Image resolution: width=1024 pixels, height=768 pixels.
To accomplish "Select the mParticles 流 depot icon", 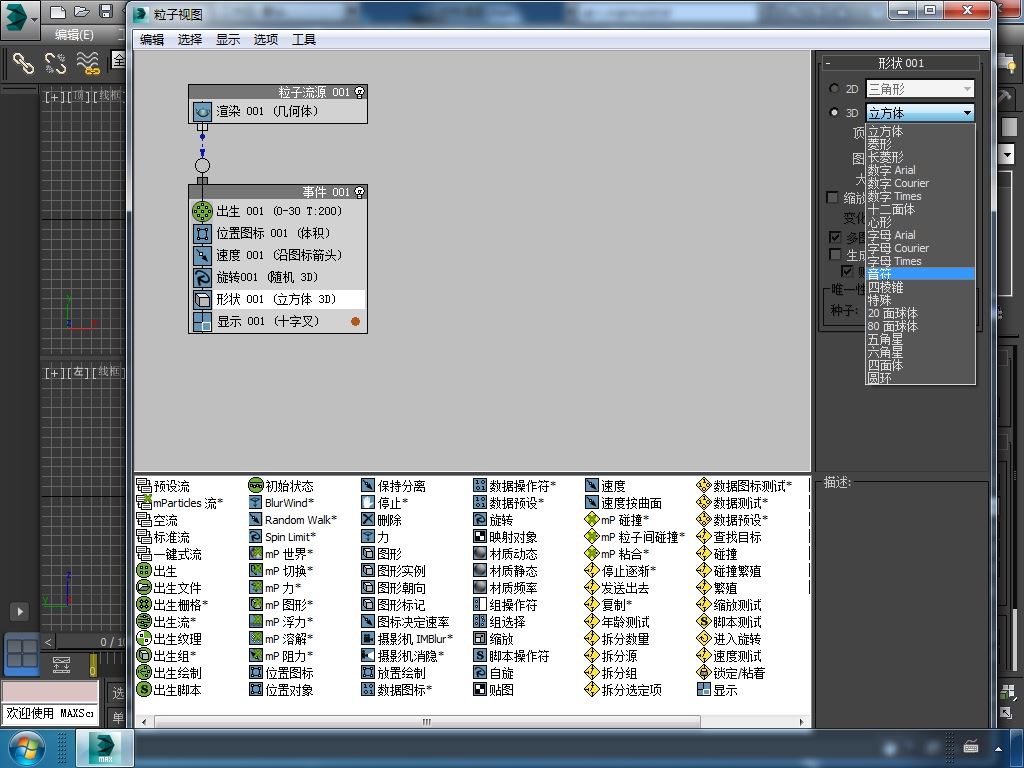I will 144,502.
